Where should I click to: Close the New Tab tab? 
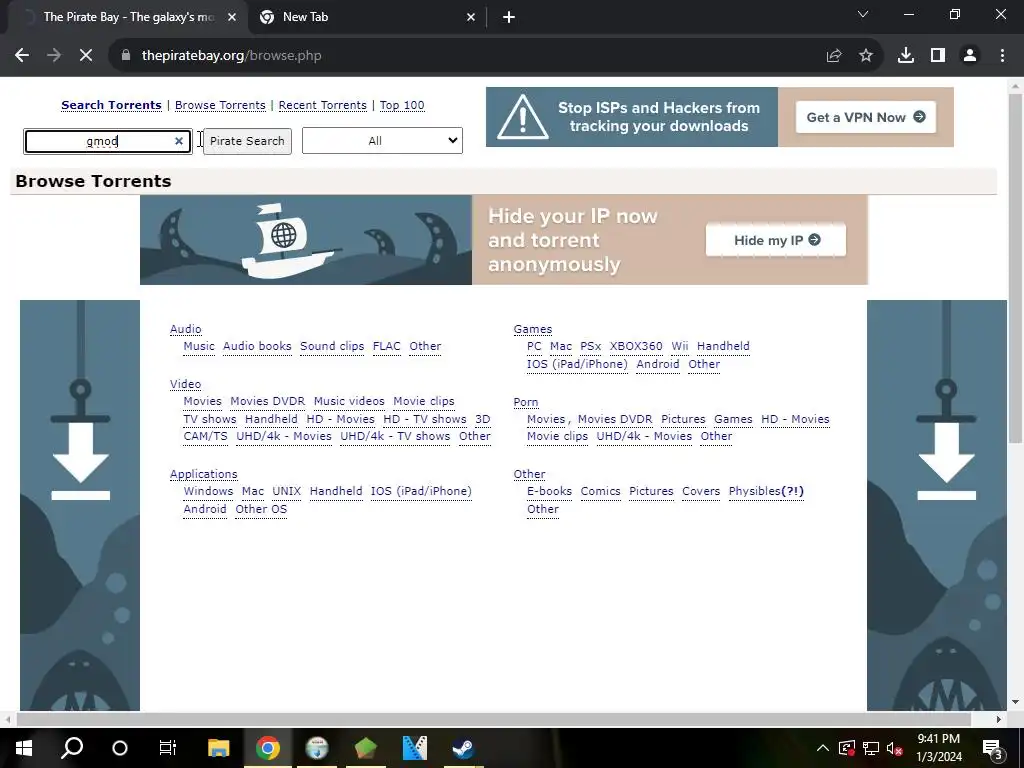[x=471, y=17]
